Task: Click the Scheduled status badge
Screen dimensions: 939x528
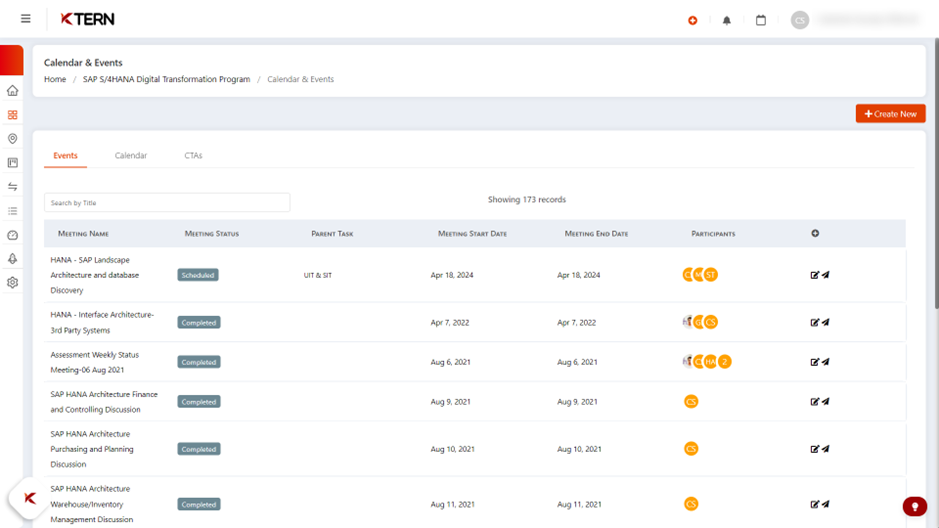Action: point(198,275)
